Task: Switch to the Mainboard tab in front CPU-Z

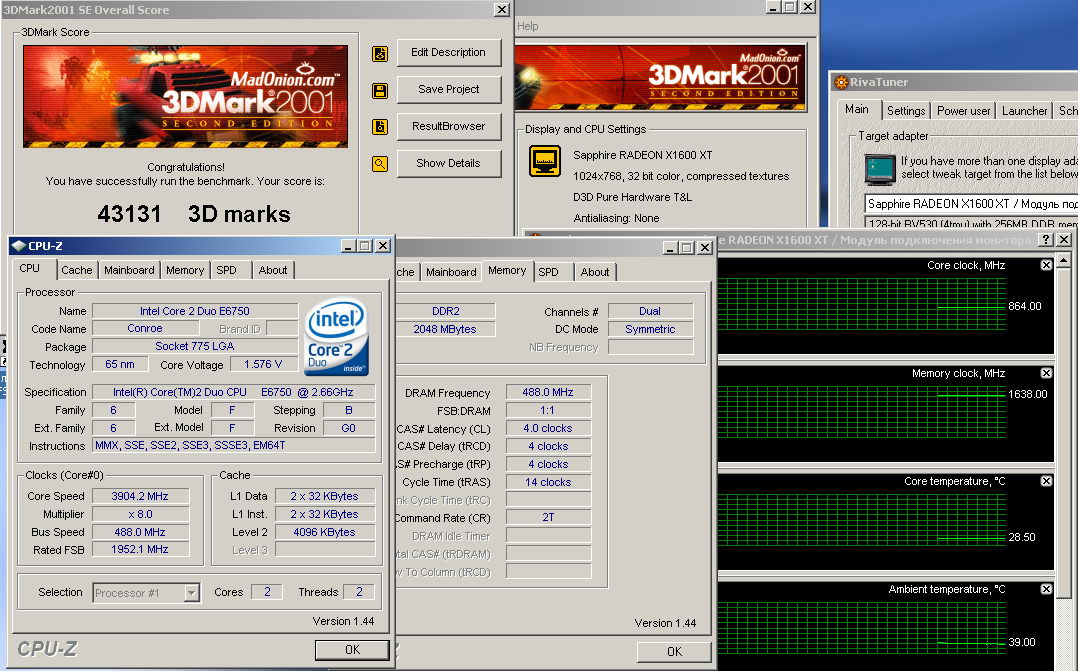Action: [129, 270]
